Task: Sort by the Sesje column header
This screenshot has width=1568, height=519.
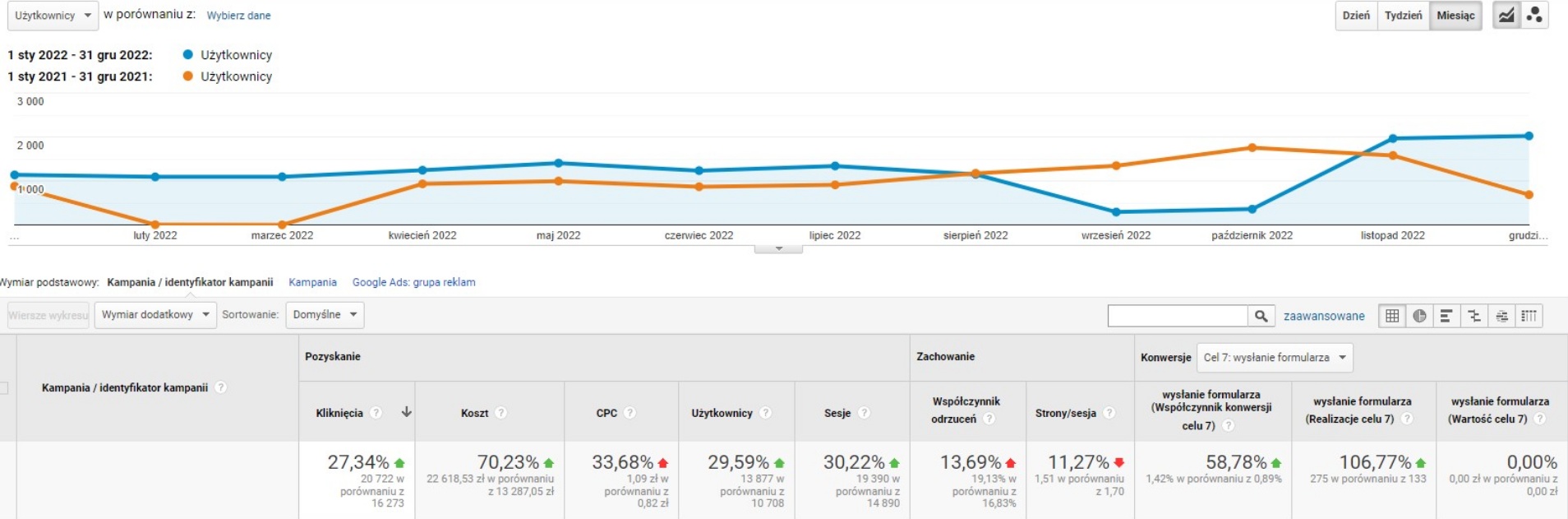Action: click(x=837, y=413)
